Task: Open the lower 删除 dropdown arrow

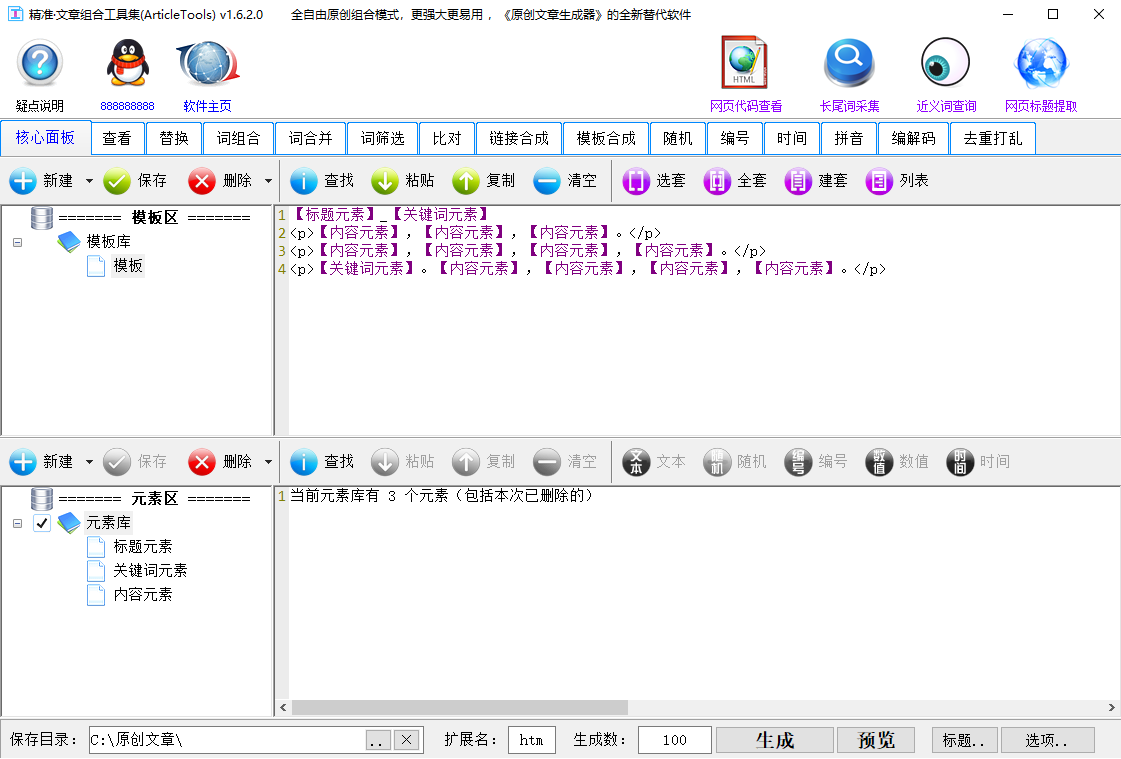Action: coord(268,462)
